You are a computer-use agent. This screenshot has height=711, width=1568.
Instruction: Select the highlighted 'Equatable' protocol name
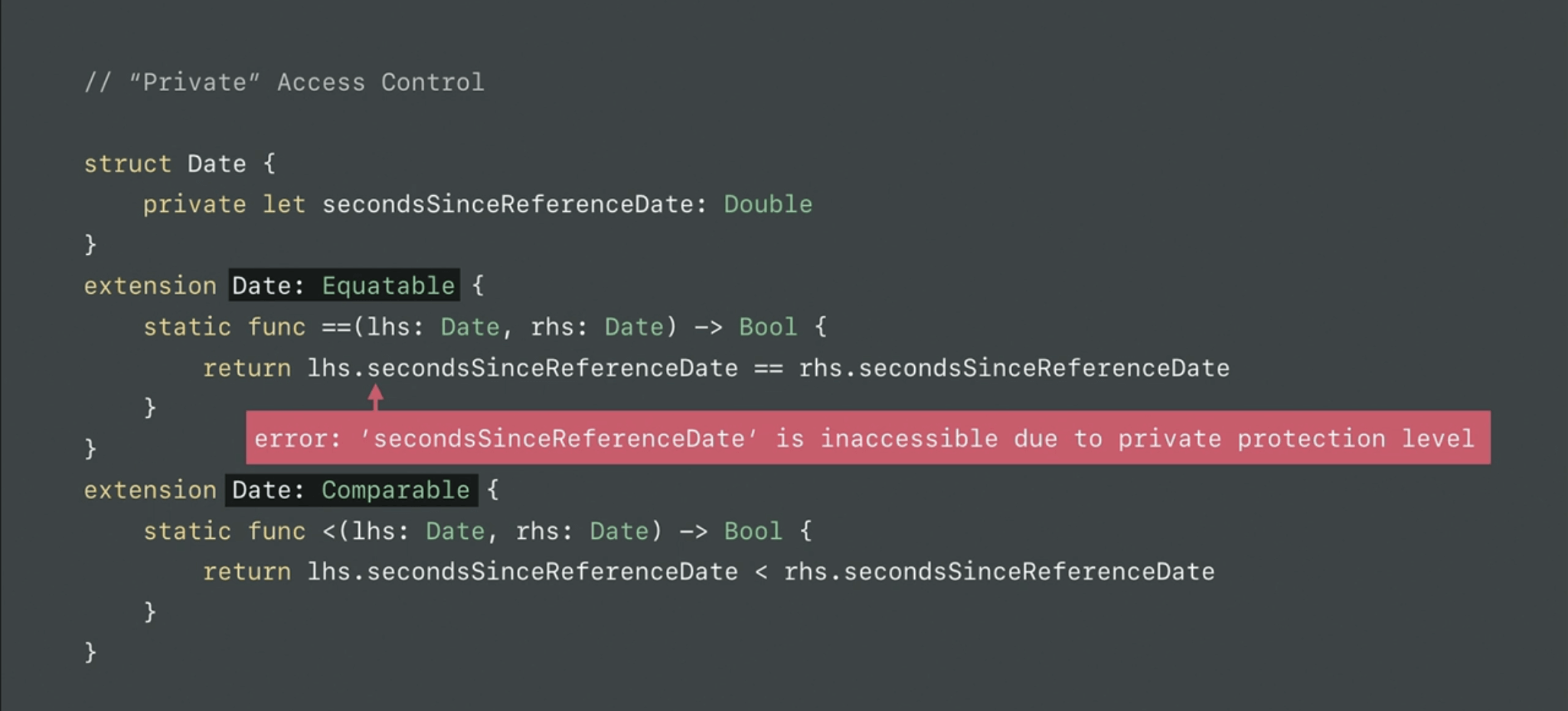388,285
